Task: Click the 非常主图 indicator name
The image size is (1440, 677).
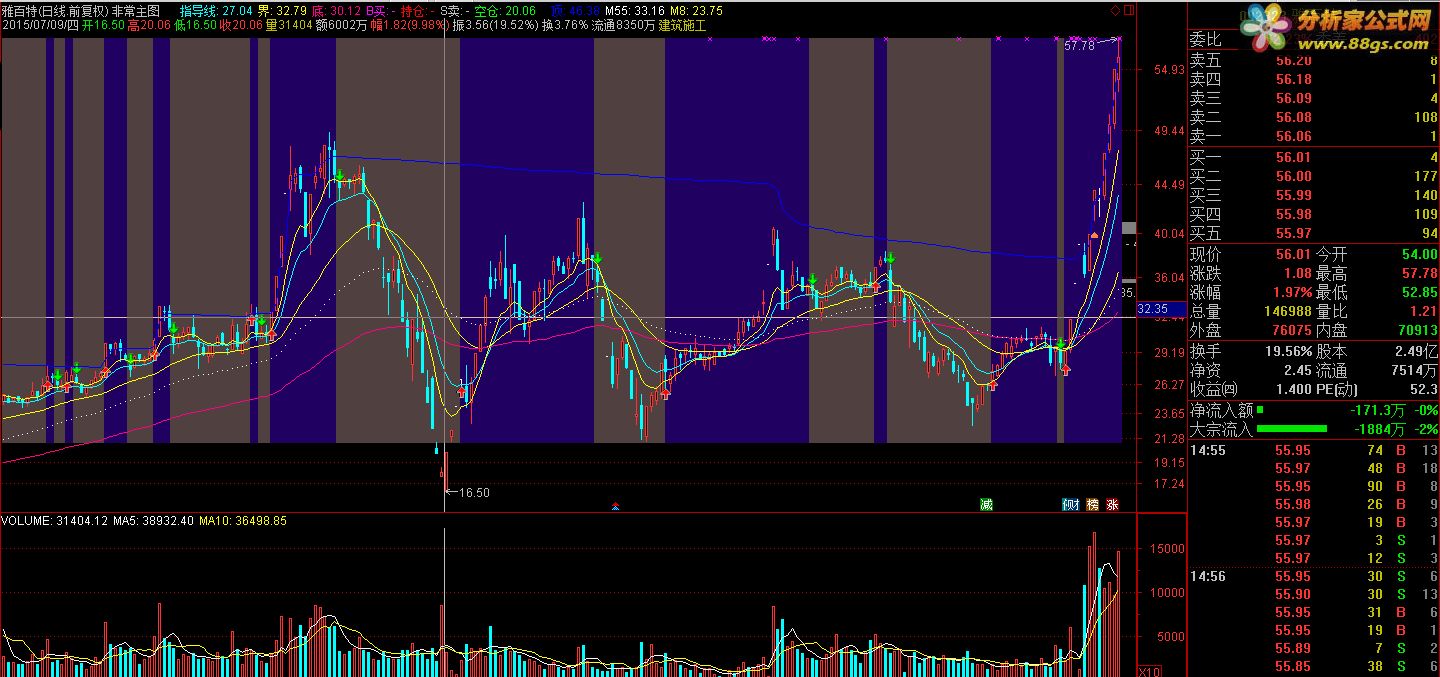Action: [135, 10]
